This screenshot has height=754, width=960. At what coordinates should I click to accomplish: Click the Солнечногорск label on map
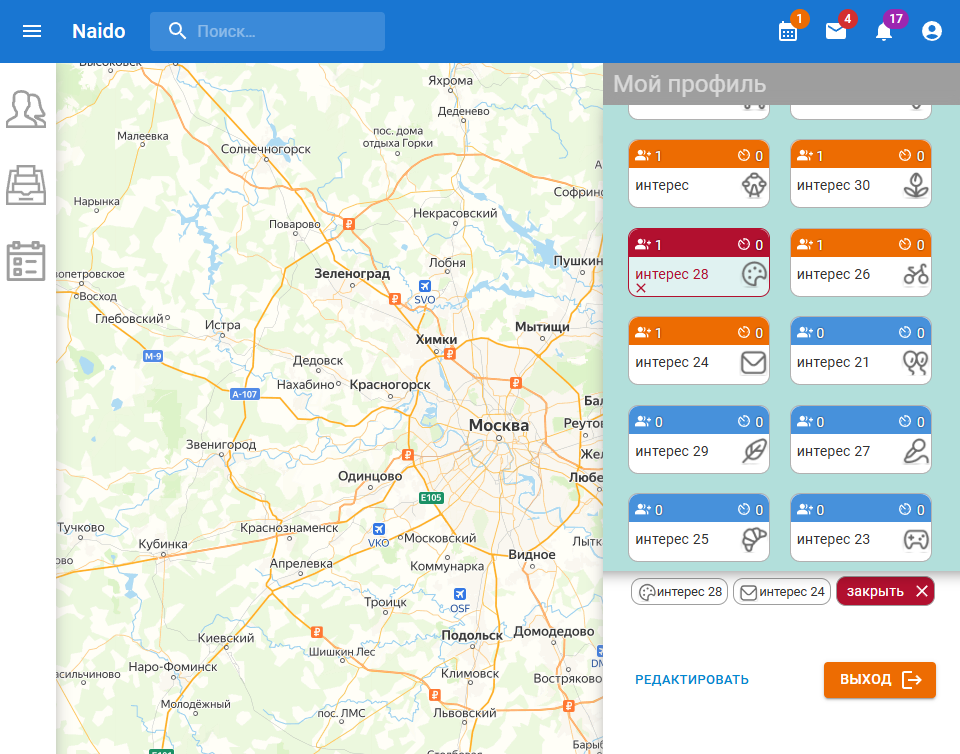(266, 149)
